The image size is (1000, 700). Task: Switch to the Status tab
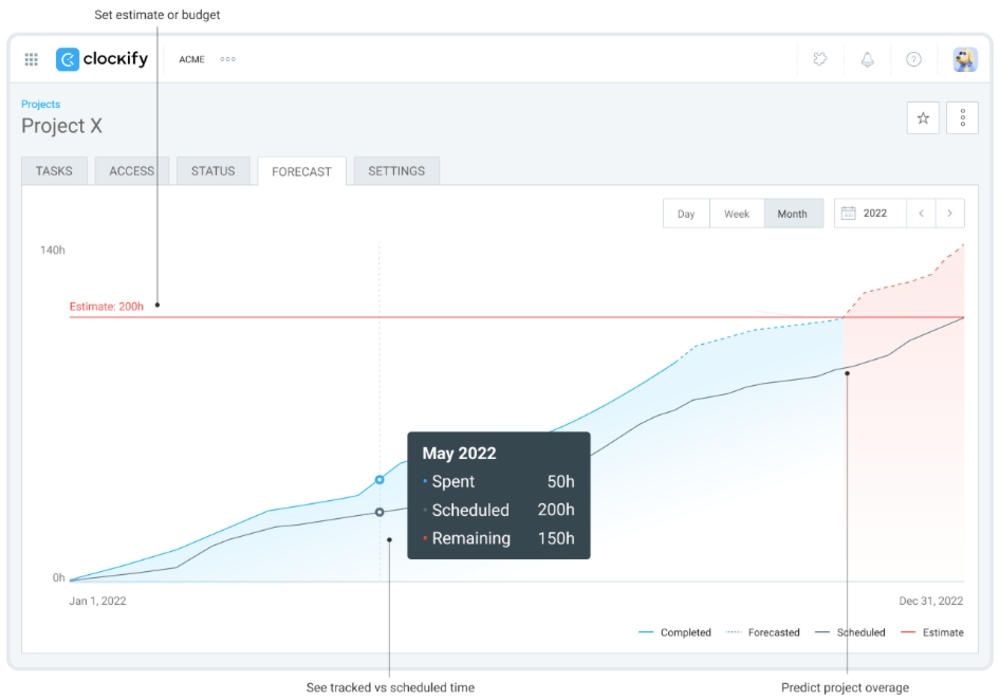213,171
